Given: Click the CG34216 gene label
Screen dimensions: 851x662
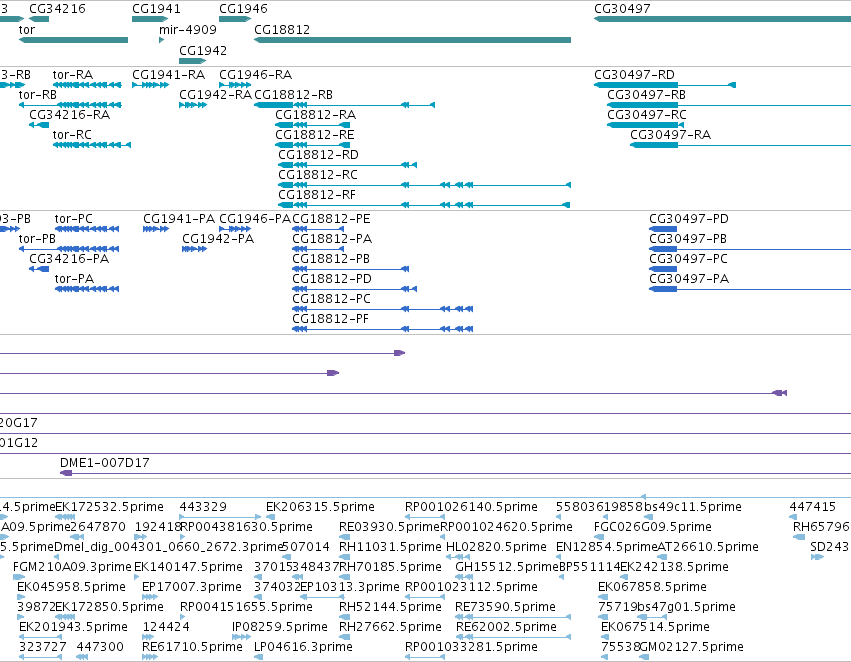Looking at the screenshot, I should coord(57,9).
